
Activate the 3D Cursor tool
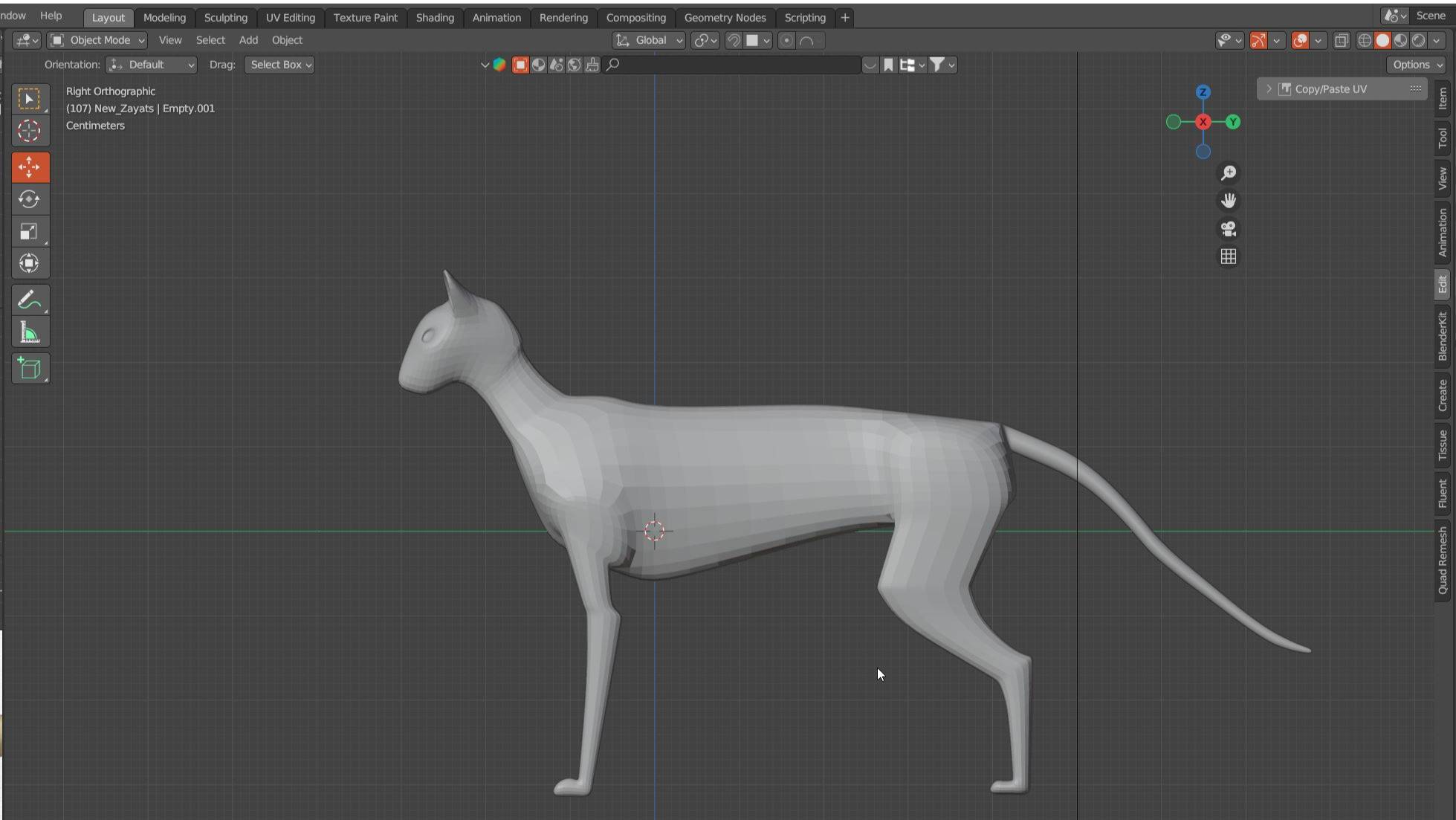point(30,131)
